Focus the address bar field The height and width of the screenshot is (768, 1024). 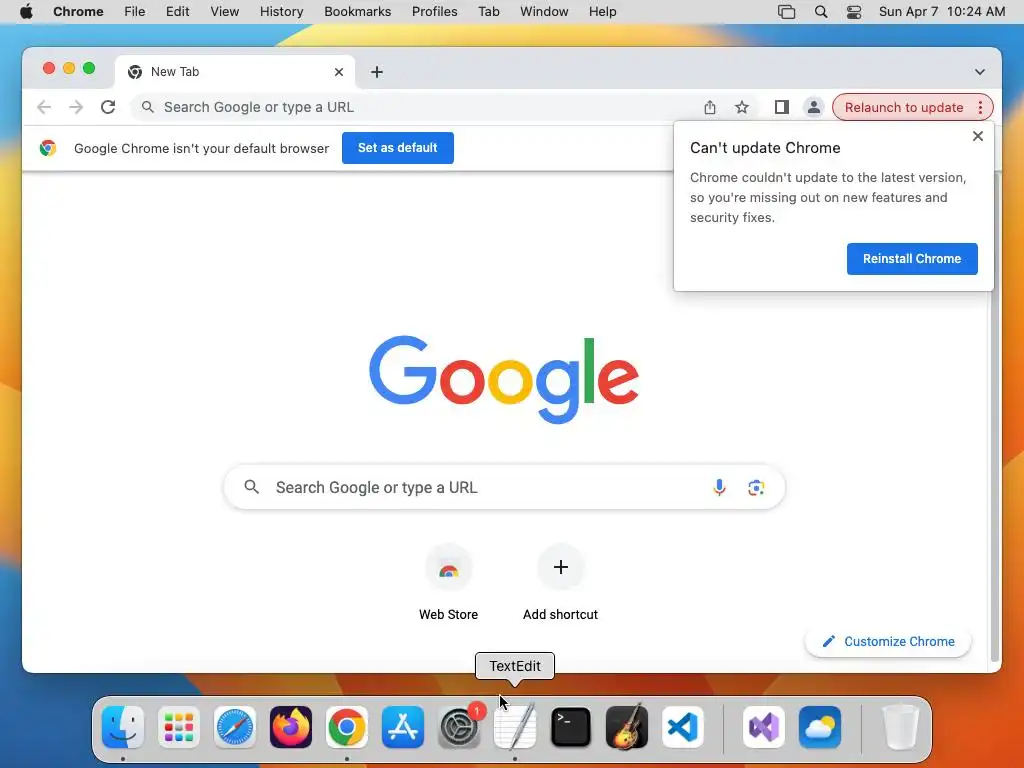click(x=418, y=107)
